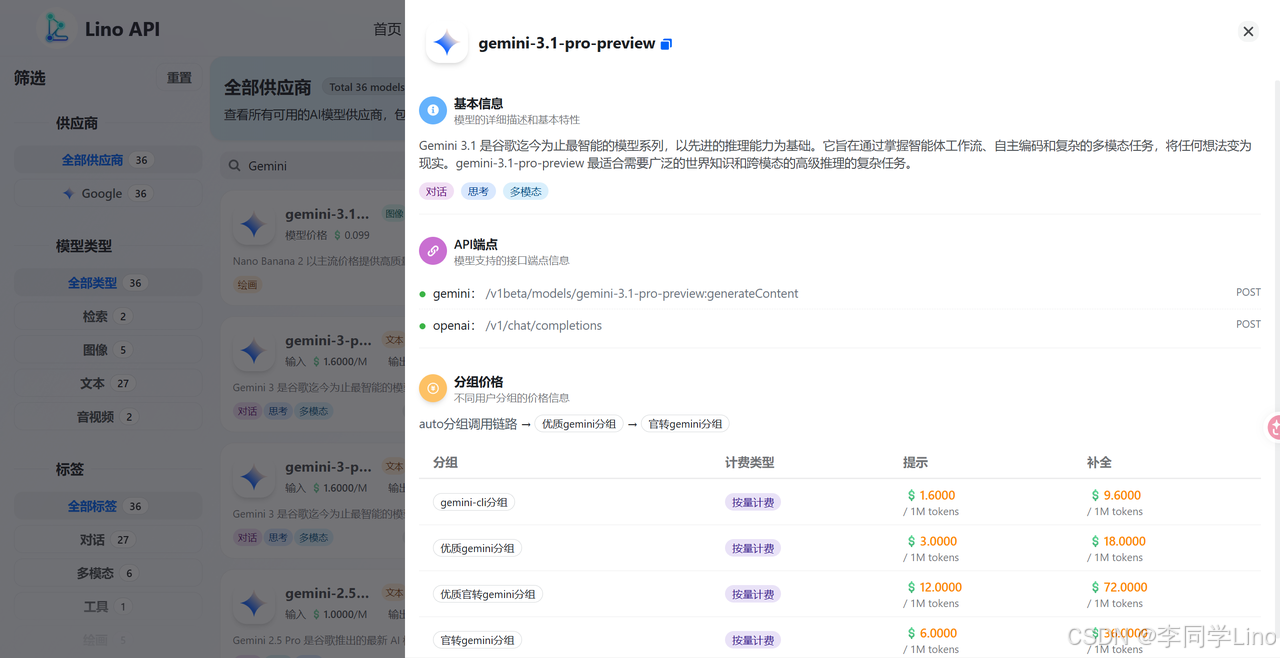Click the 计费类型 column header

pos(750,462)
